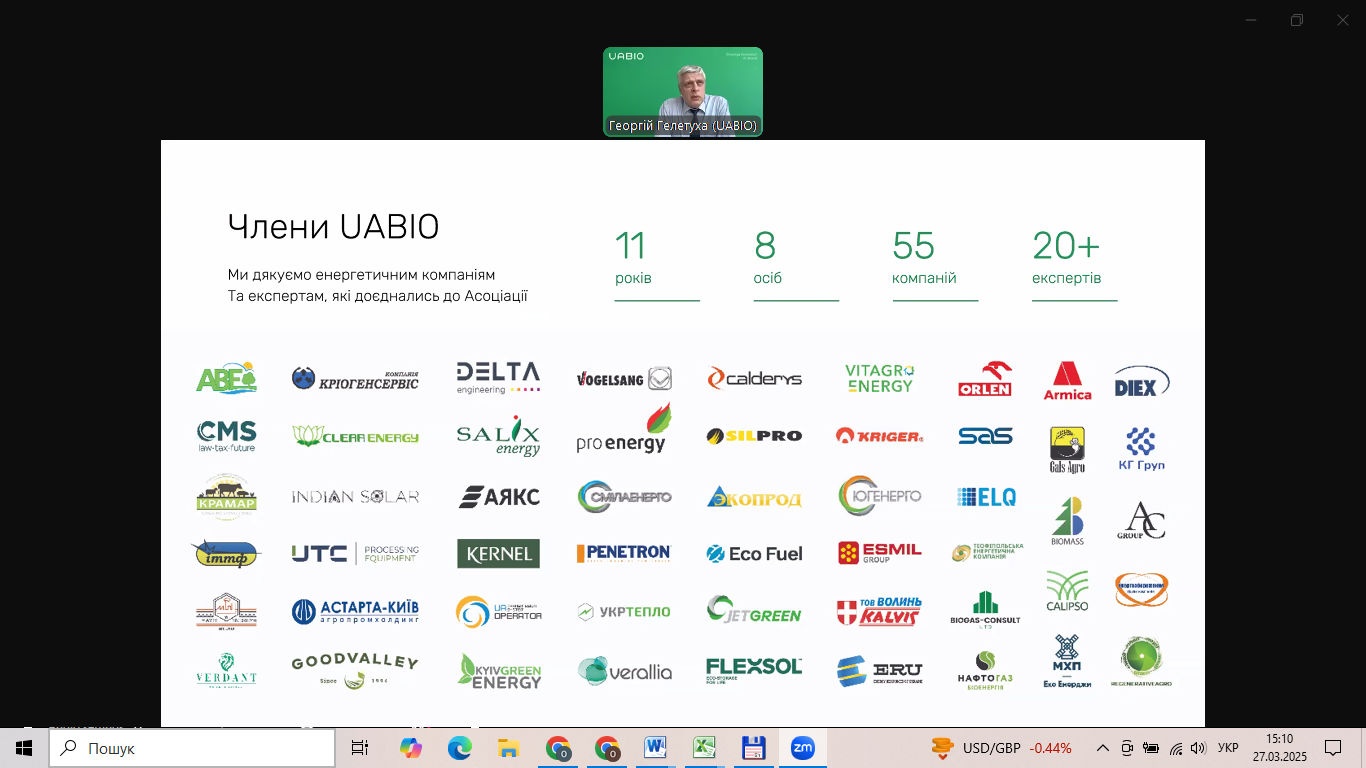Open the Windows notification center
Viewport: 1366px width, 768px height.
point(1333,748)
